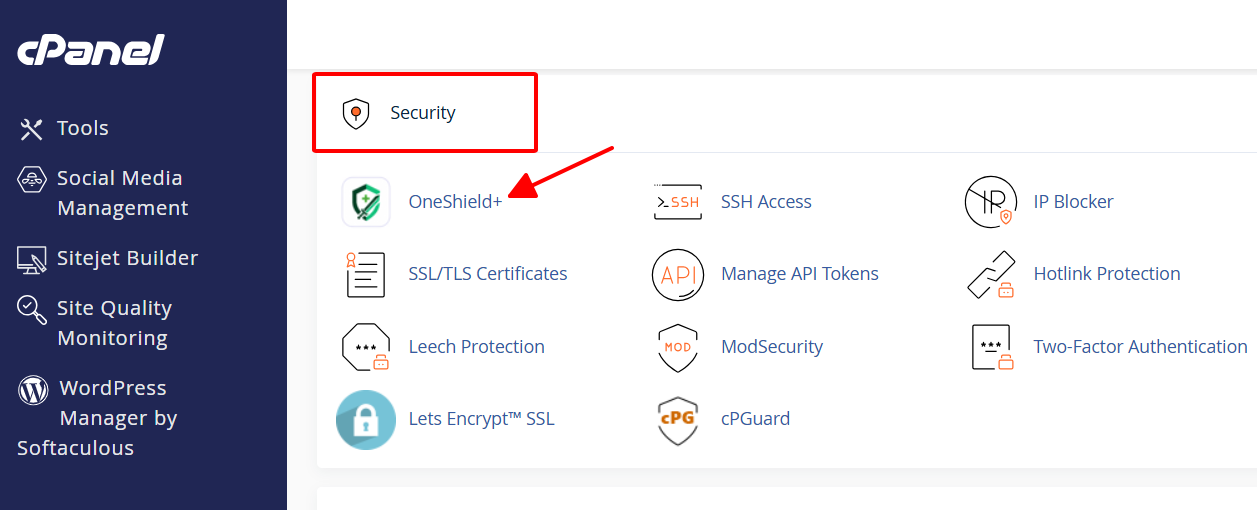Open the Leech Protection icon
This screenshot has width=1257, height=510.
point(366,347)
